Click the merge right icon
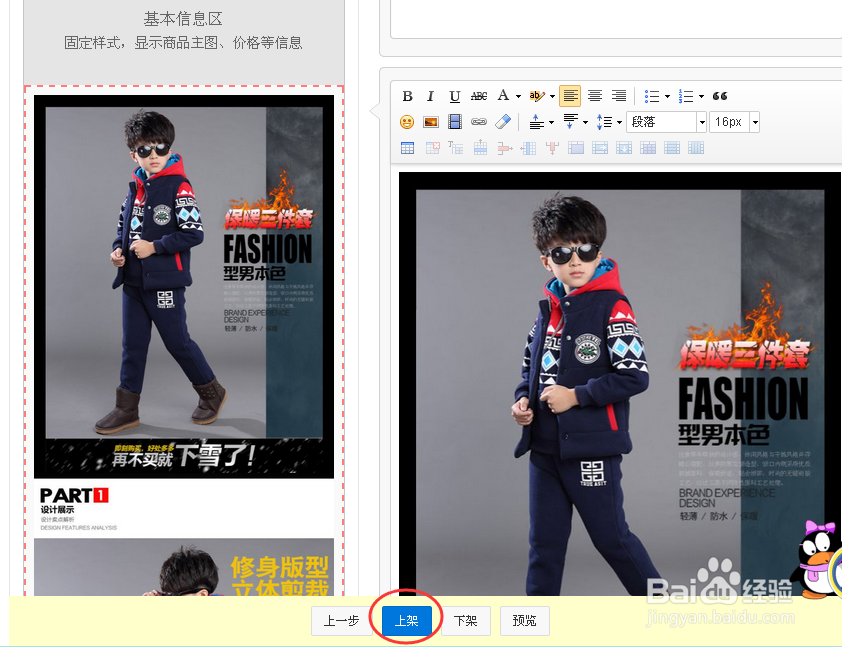 tap(600, 148)
